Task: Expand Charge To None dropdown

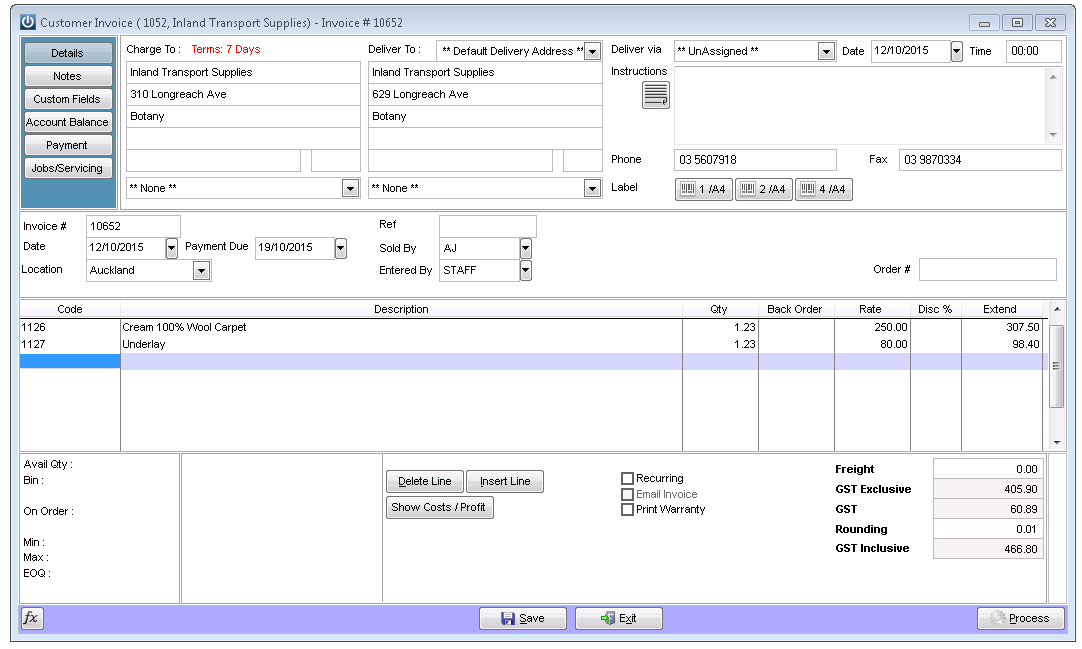Action: (351, 188)
